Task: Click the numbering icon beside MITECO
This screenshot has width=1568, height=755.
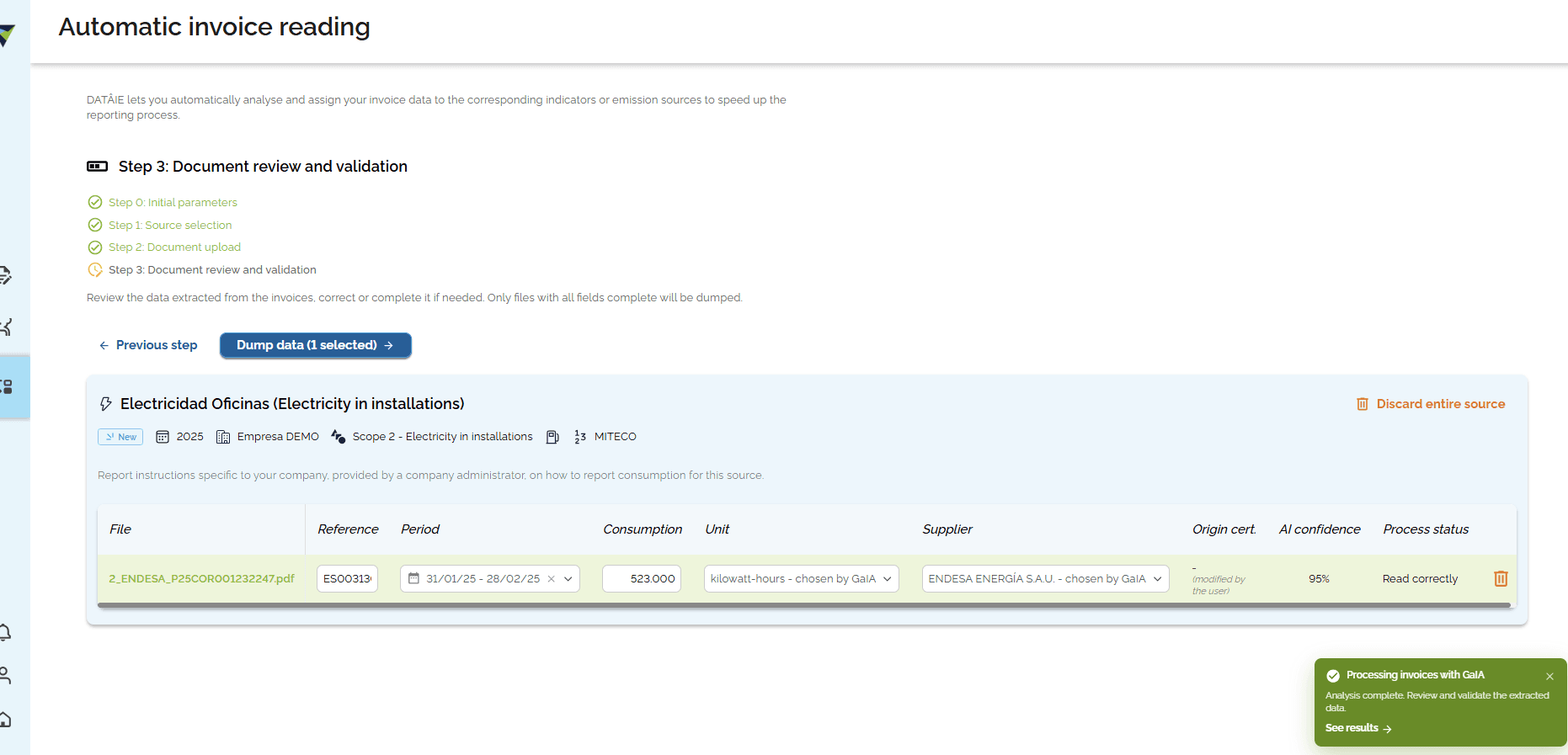Action: click(580, 437)
